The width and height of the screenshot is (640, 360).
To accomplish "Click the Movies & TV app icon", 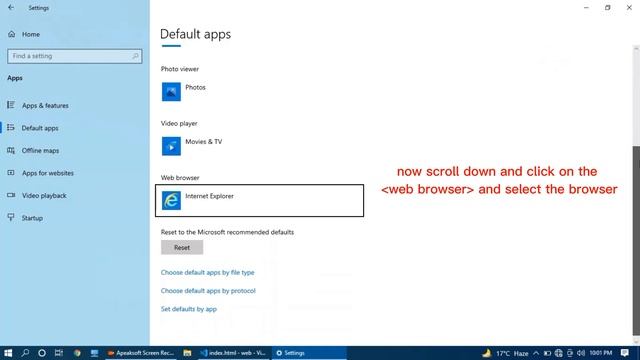I will pyautogui.click(x=171, y=146).
